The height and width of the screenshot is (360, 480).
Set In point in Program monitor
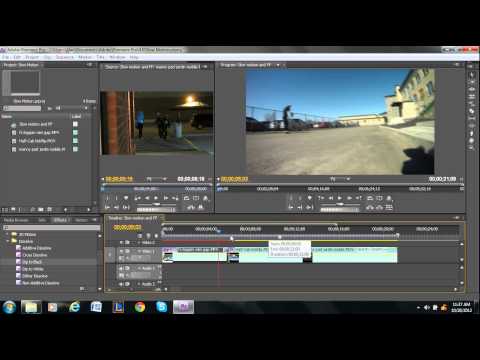pos(291,198)
